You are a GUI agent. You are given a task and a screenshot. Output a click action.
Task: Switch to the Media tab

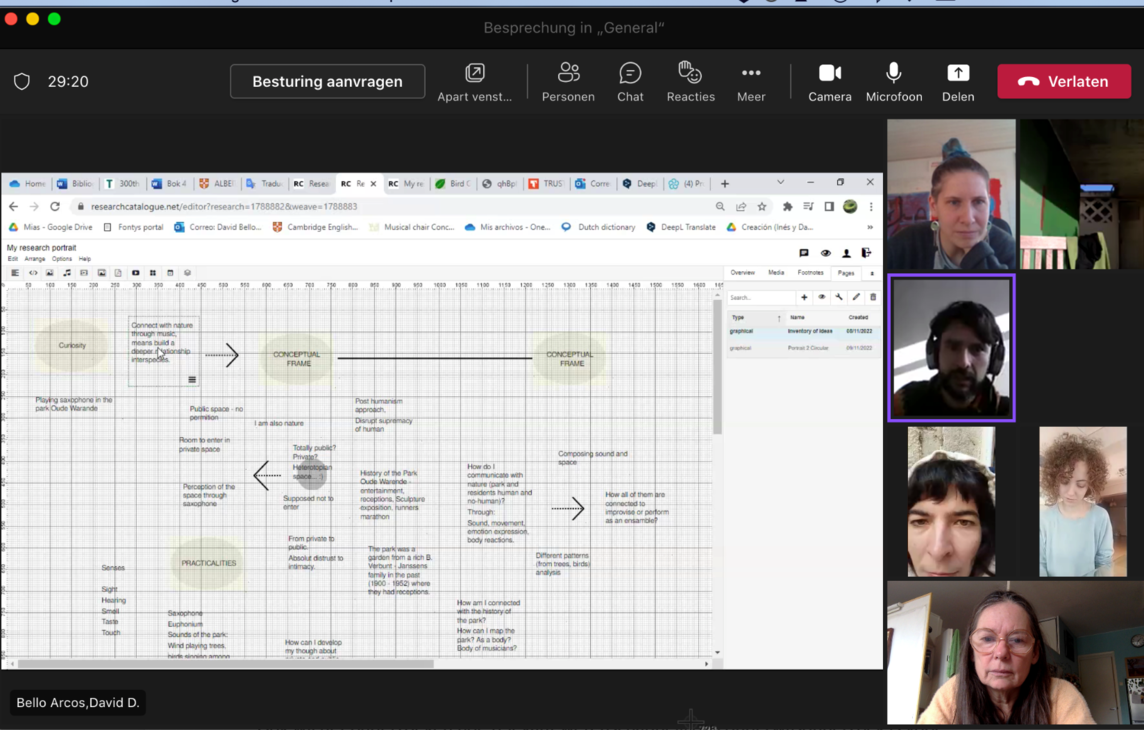tap(776, 273)
